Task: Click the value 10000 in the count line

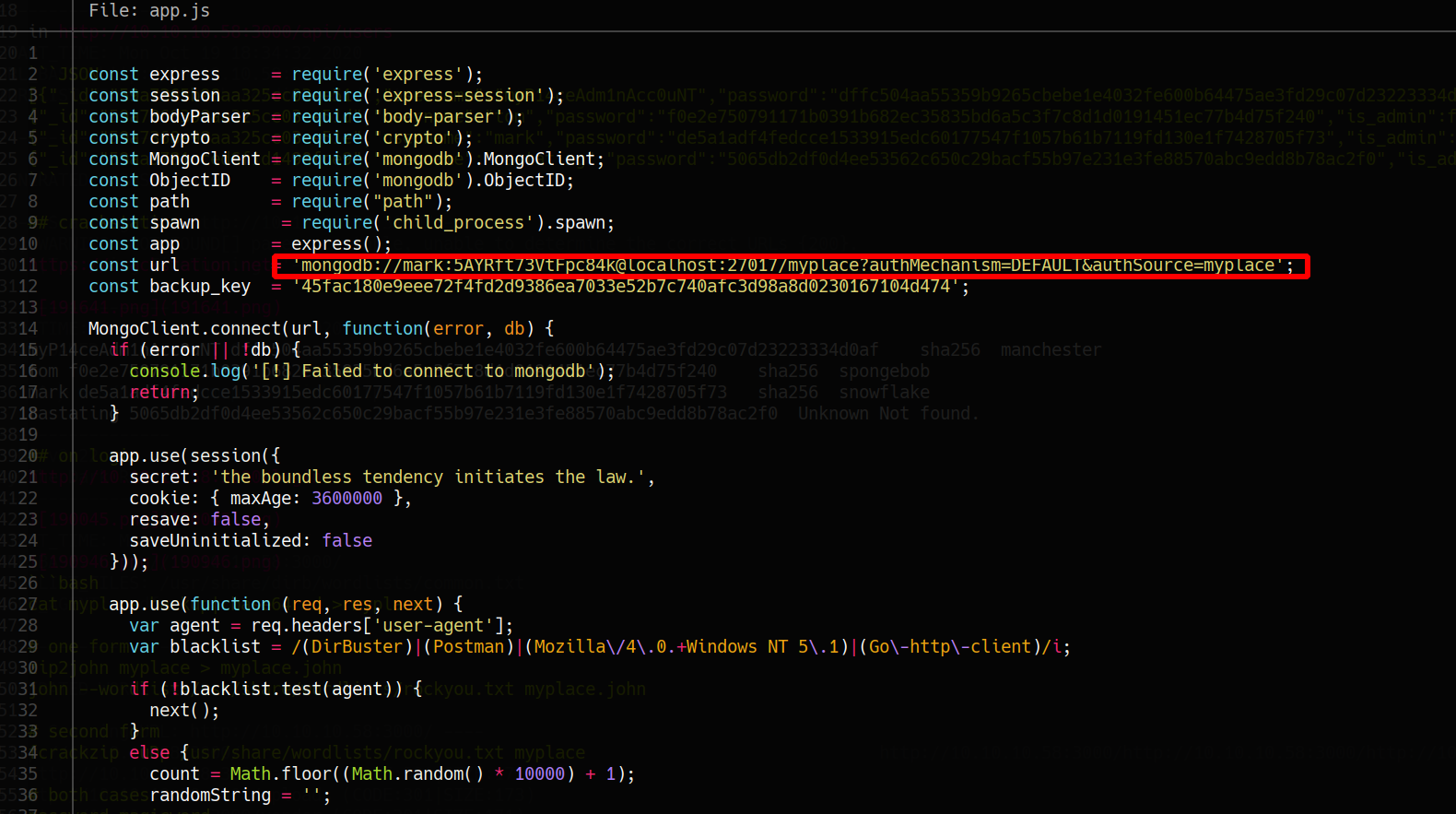Action: pos(539,774)
